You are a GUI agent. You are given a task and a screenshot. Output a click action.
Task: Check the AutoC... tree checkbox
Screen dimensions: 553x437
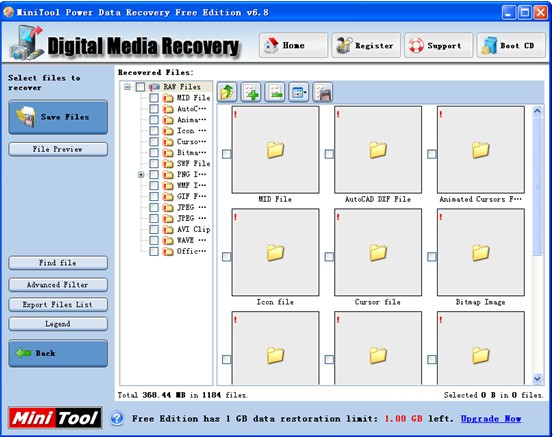[x=154, y=109]
